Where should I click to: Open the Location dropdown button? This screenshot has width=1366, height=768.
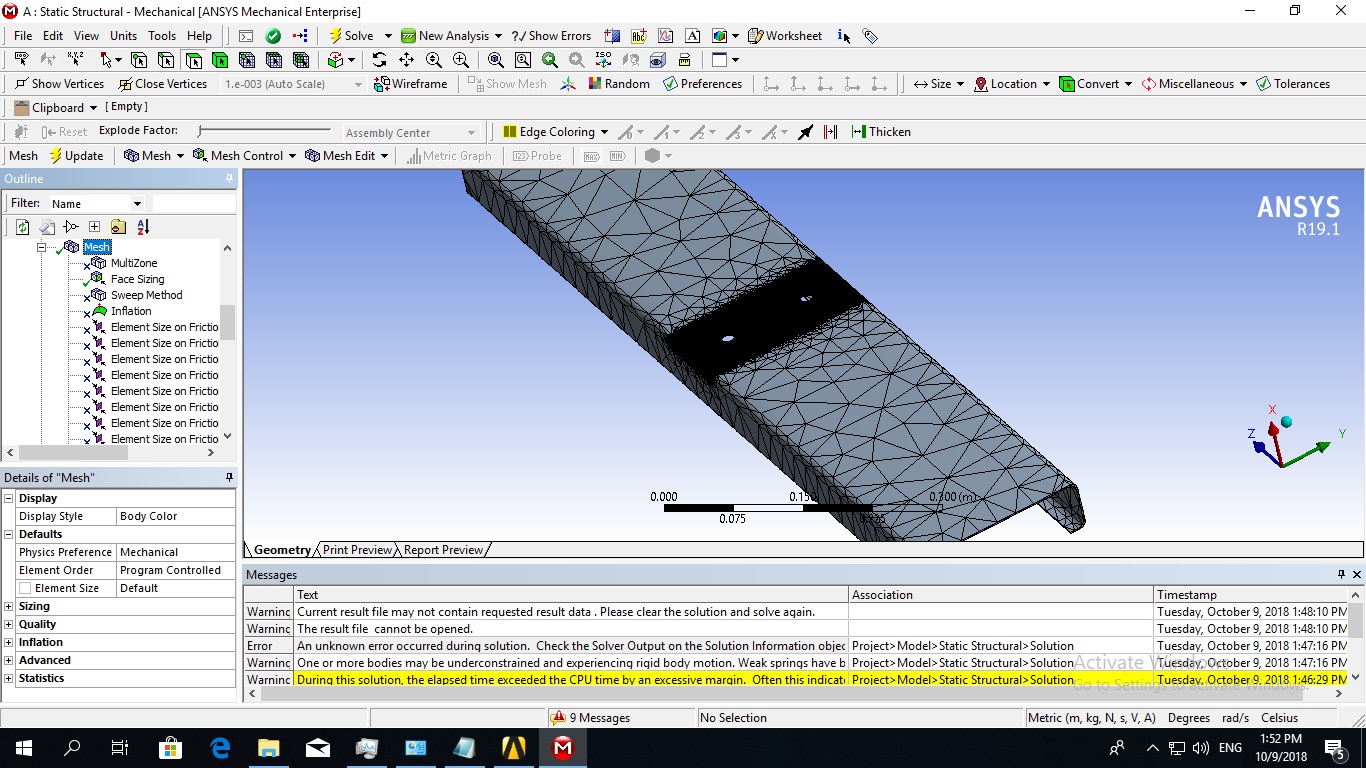pos(1012,84)
